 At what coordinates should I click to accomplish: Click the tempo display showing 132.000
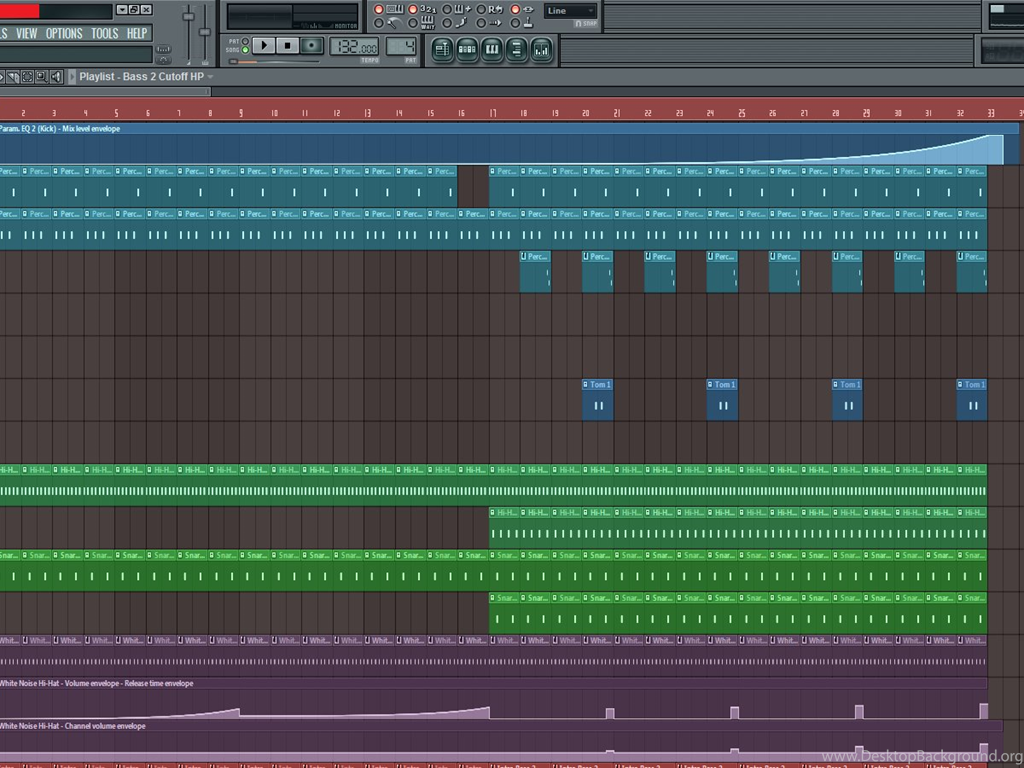[354, 46]
